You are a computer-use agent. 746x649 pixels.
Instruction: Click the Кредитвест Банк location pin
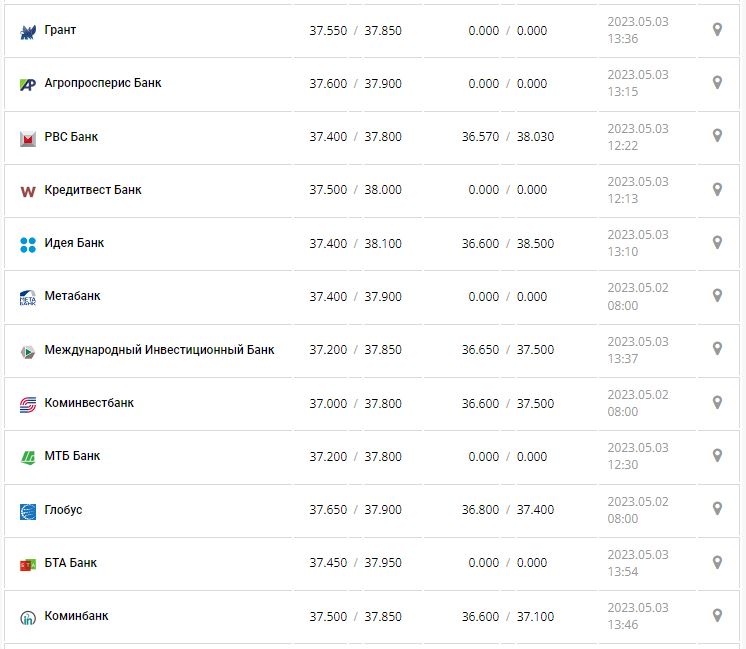tap(717, 189)
